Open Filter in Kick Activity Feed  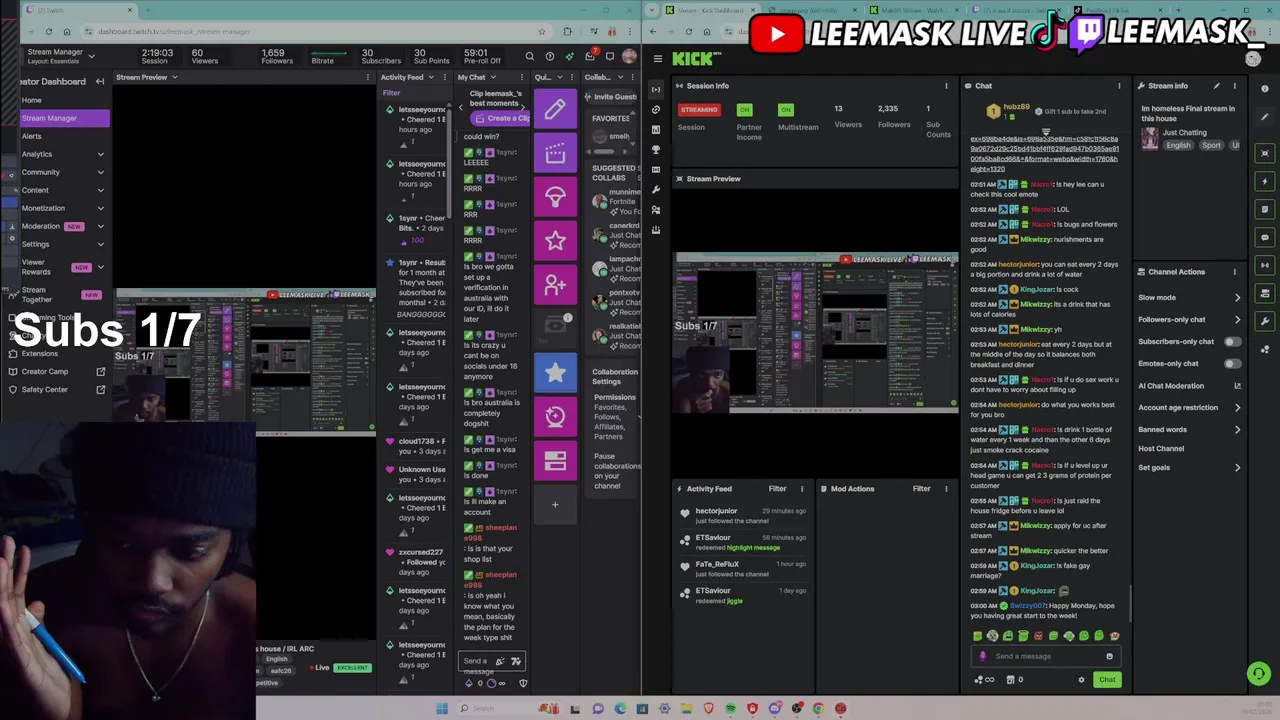tap(777, 489)
